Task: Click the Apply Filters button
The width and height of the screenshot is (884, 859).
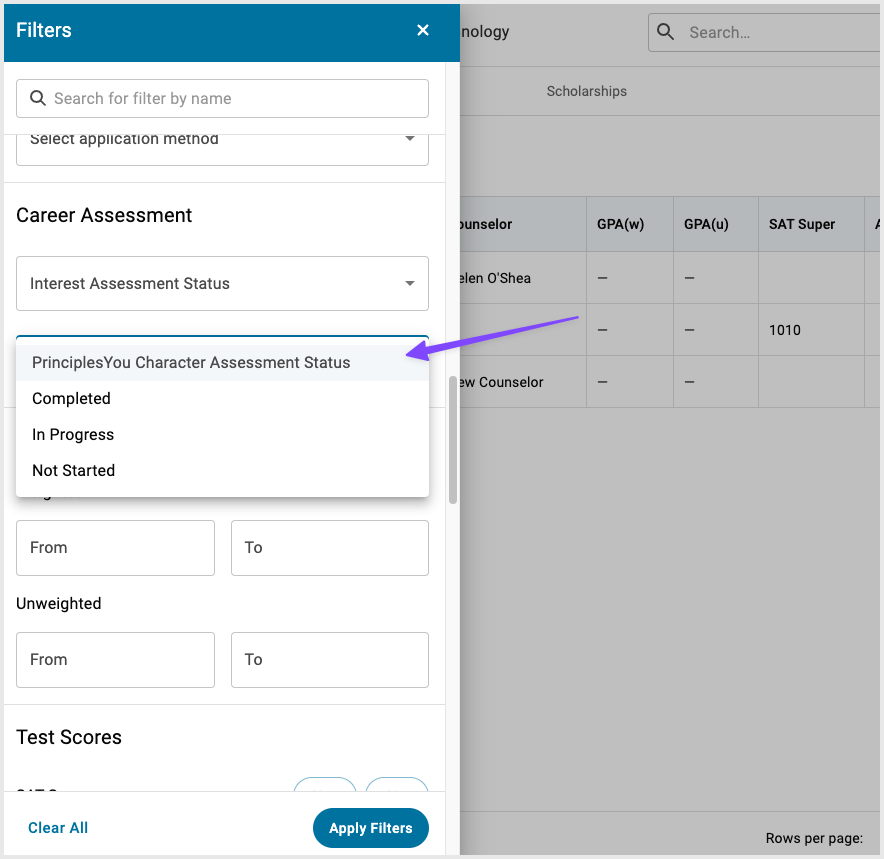Action: (370, 828)
